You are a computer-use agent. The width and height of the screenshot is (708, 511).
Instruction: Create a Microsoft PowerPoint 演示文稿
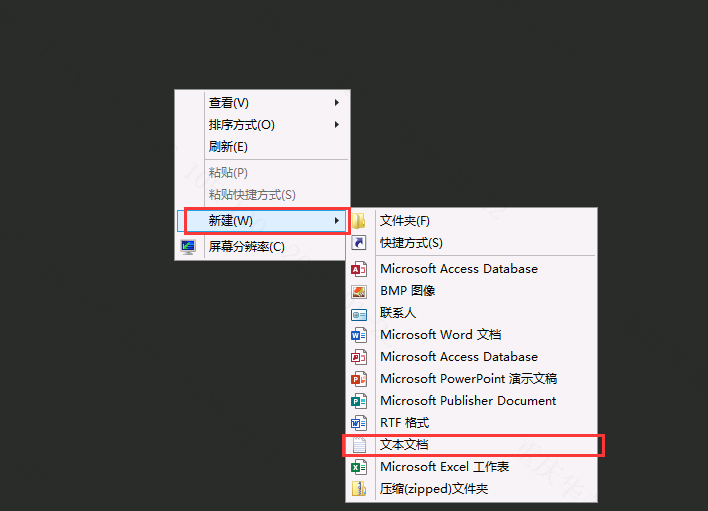point(469,379)
